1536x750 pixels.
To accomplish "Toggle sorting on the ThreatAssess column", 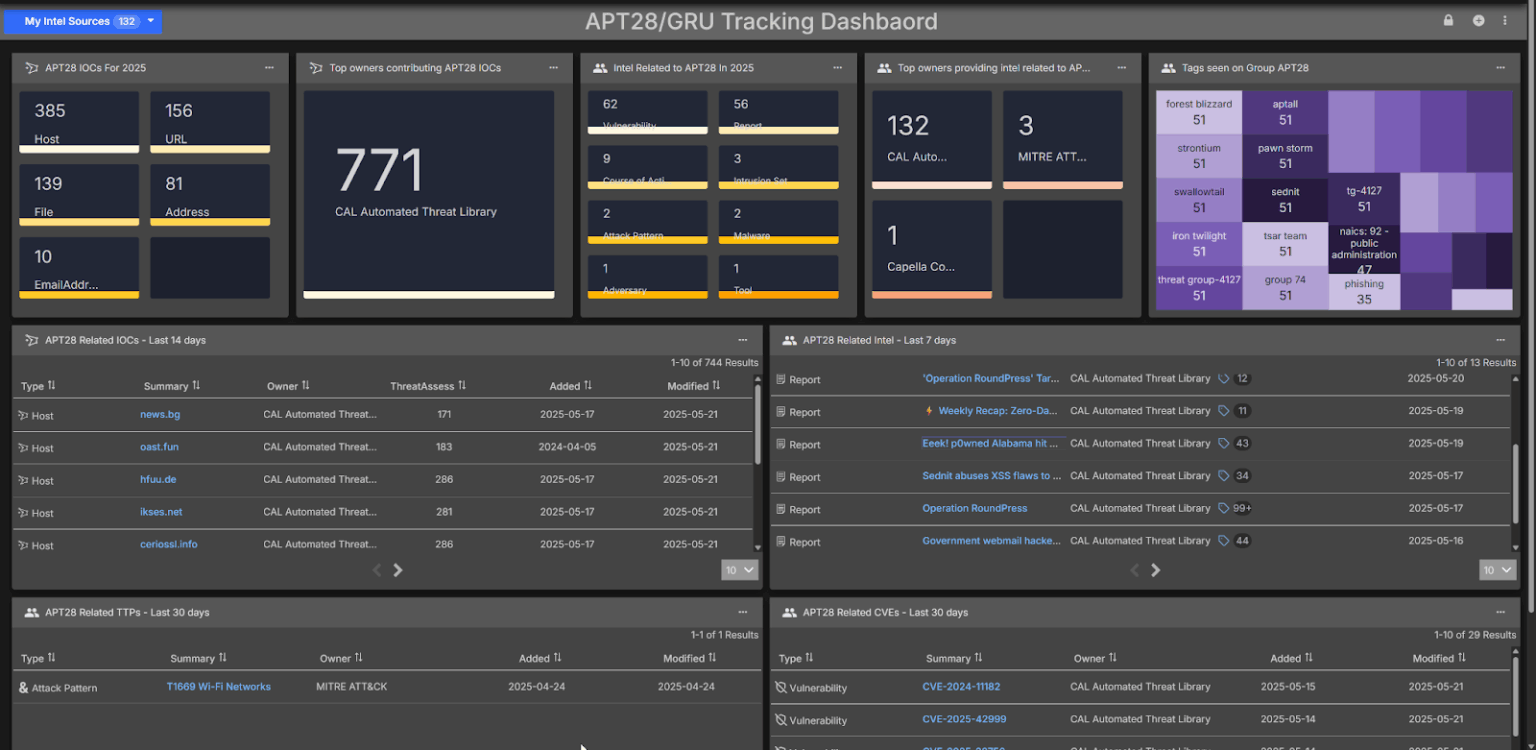I will [426, 385].
